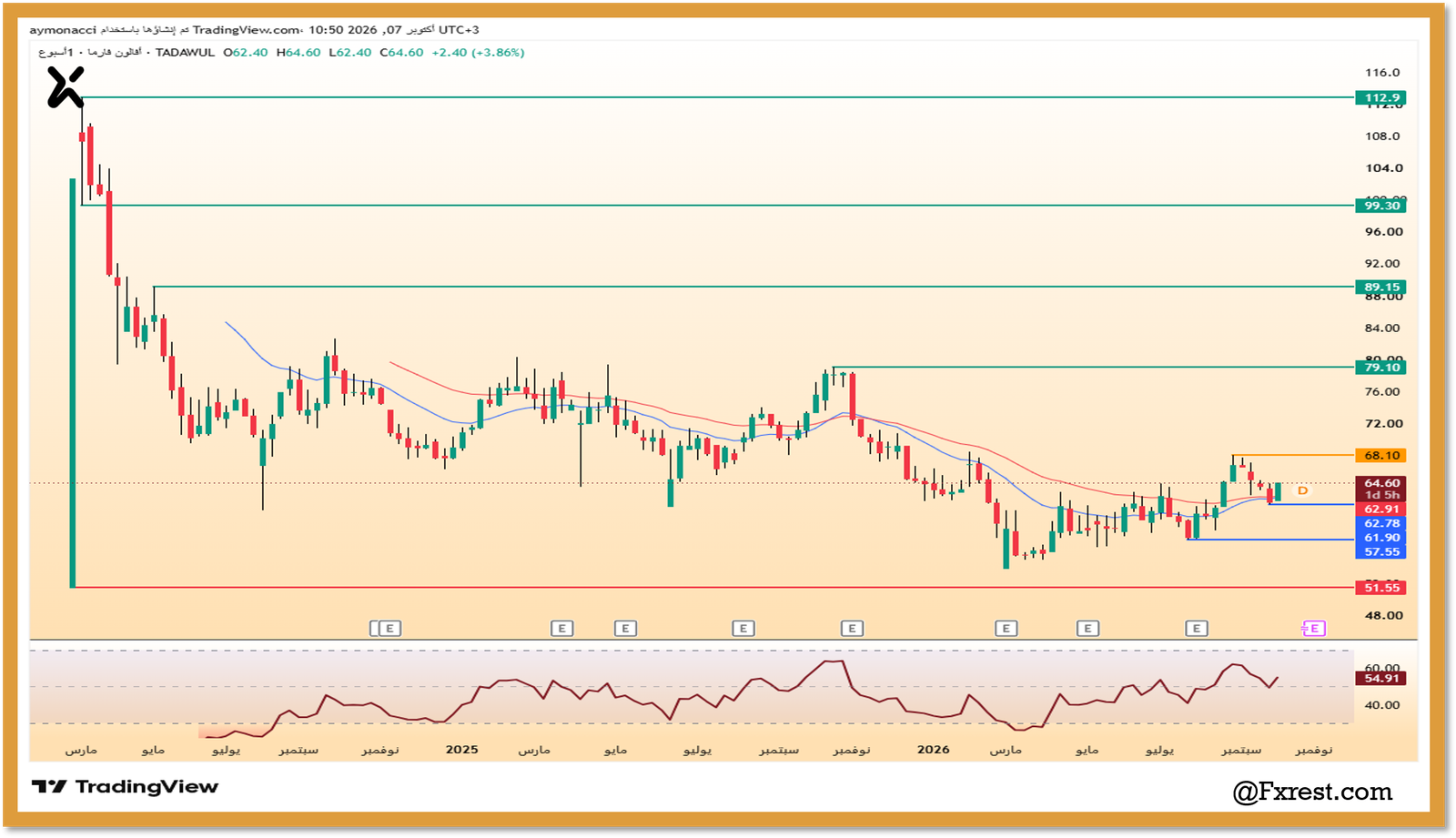Select the 89.15 price level label

point(1380,288)
